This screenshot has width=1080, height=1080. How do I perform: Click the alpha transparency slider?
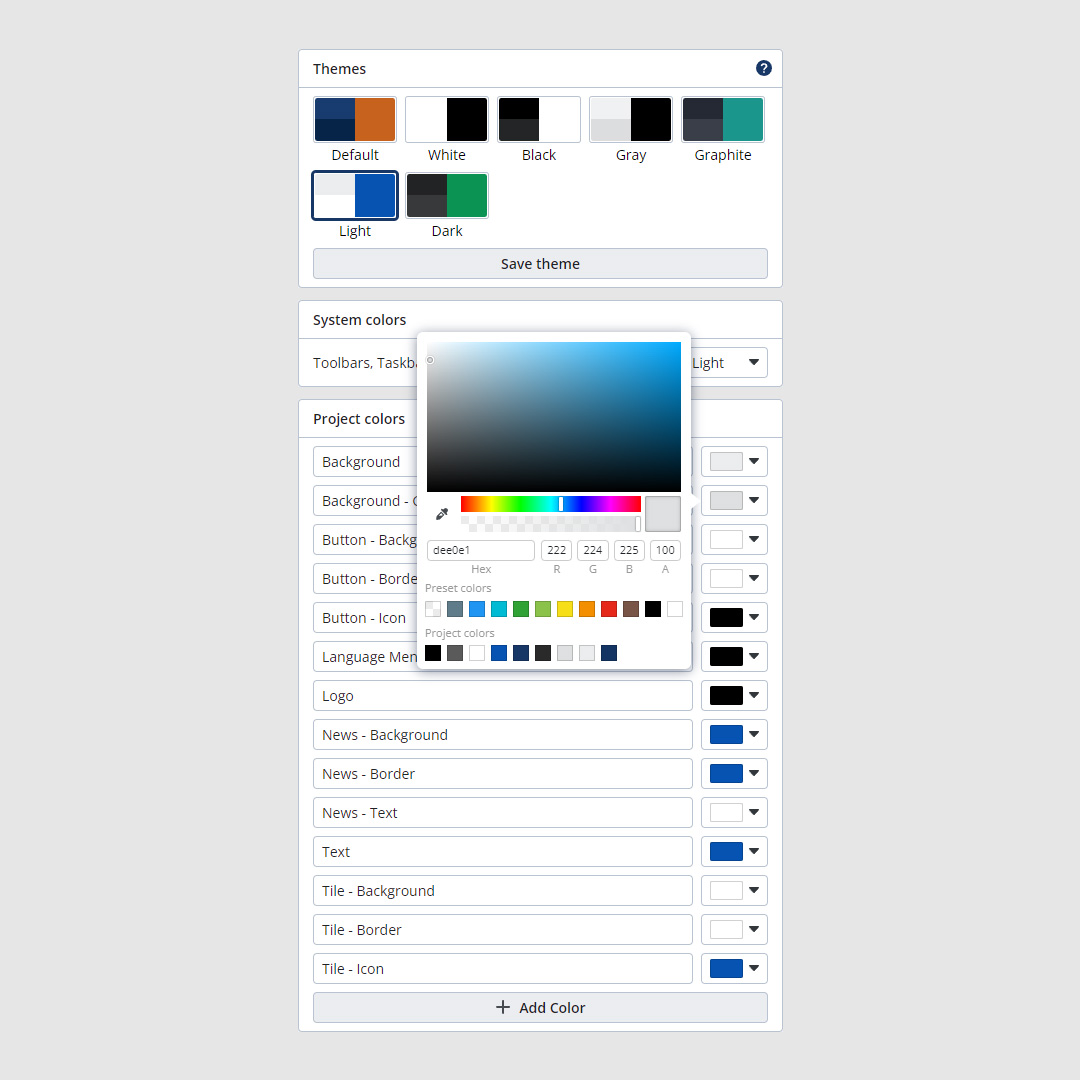pos(550,523)
